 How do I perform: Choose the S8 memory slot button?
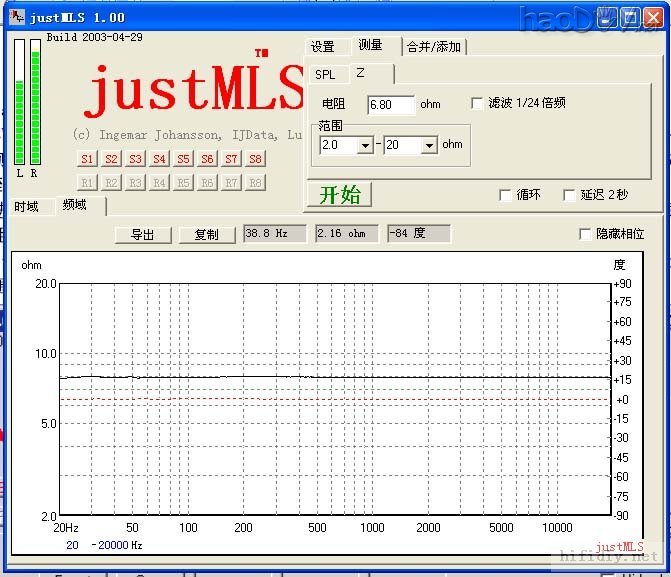tap(255, 159)
